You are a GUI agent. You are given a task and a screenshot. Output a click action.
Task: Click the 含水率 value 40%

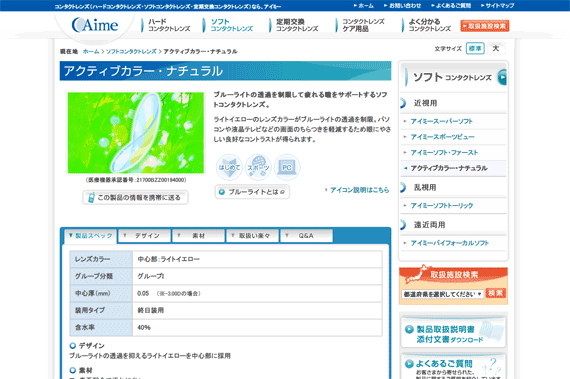(144, 327)
